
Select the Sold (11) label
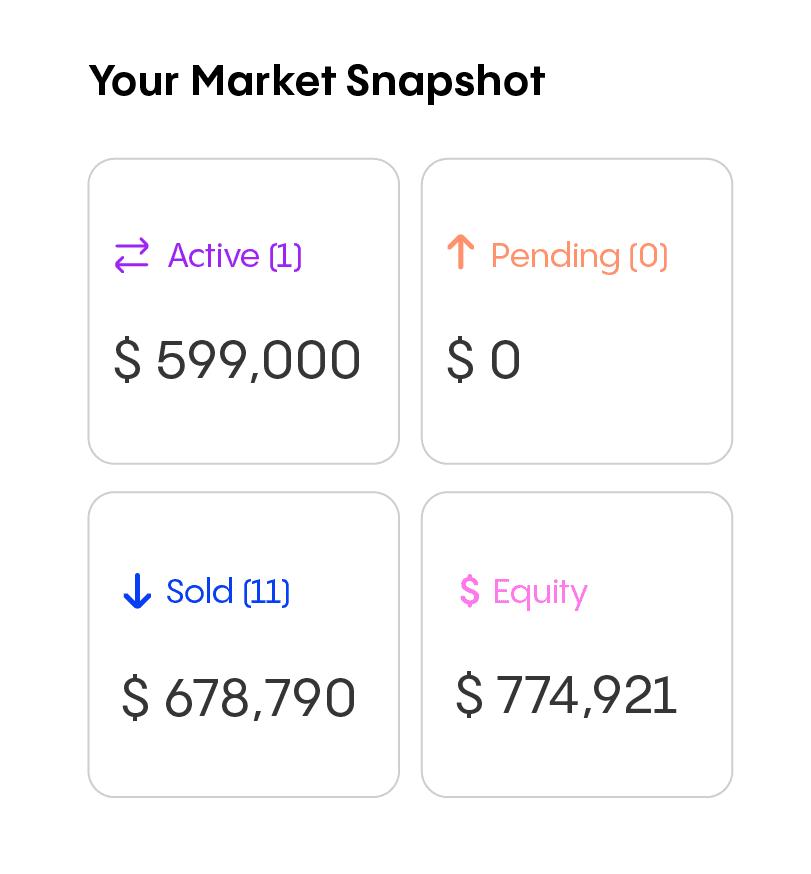(x=228, y=591)
